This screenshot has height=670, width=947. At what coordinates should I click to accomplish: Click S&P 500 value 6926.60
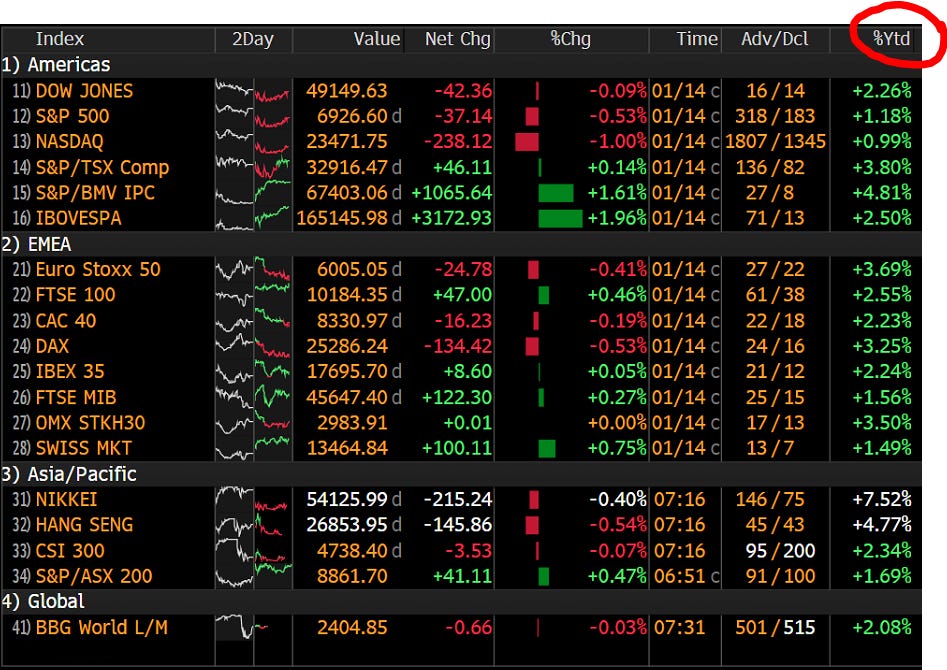coord(352,116)
